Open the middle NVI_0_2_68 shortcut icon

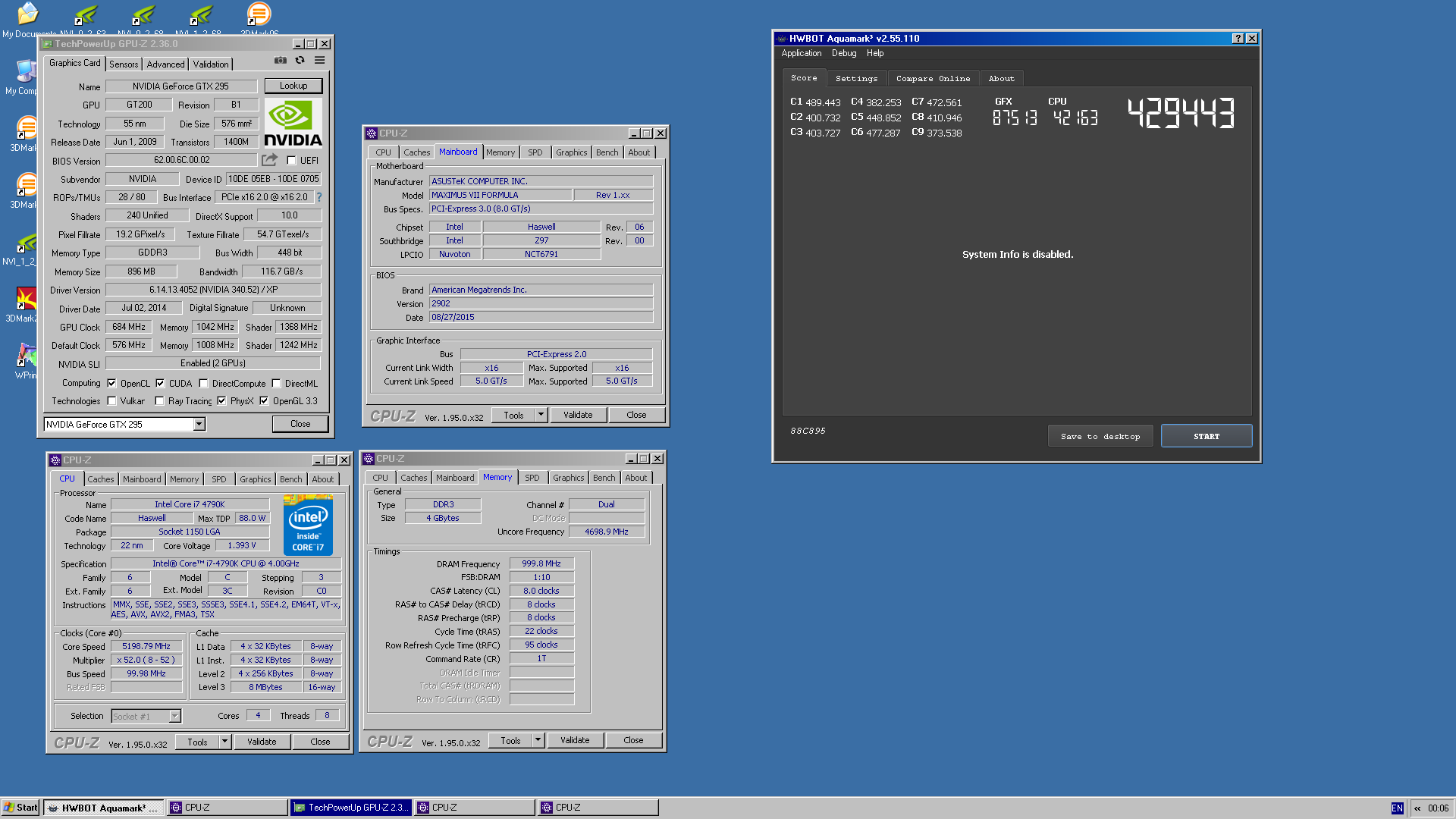click(143, 14)
